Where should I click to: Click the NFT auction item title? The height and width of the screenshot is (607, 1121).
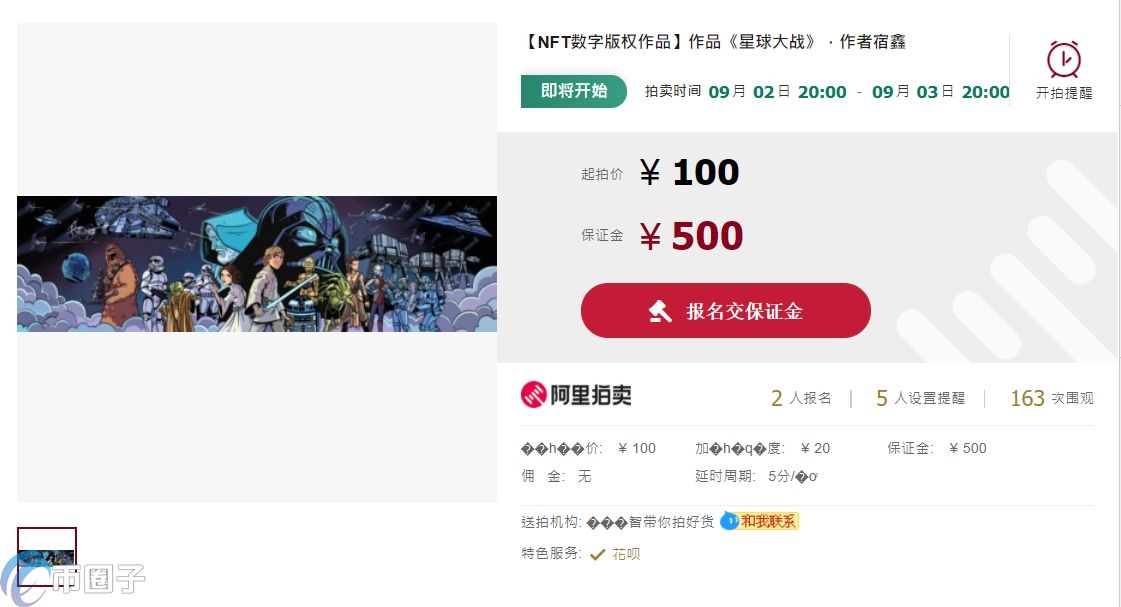pos(713,42)
